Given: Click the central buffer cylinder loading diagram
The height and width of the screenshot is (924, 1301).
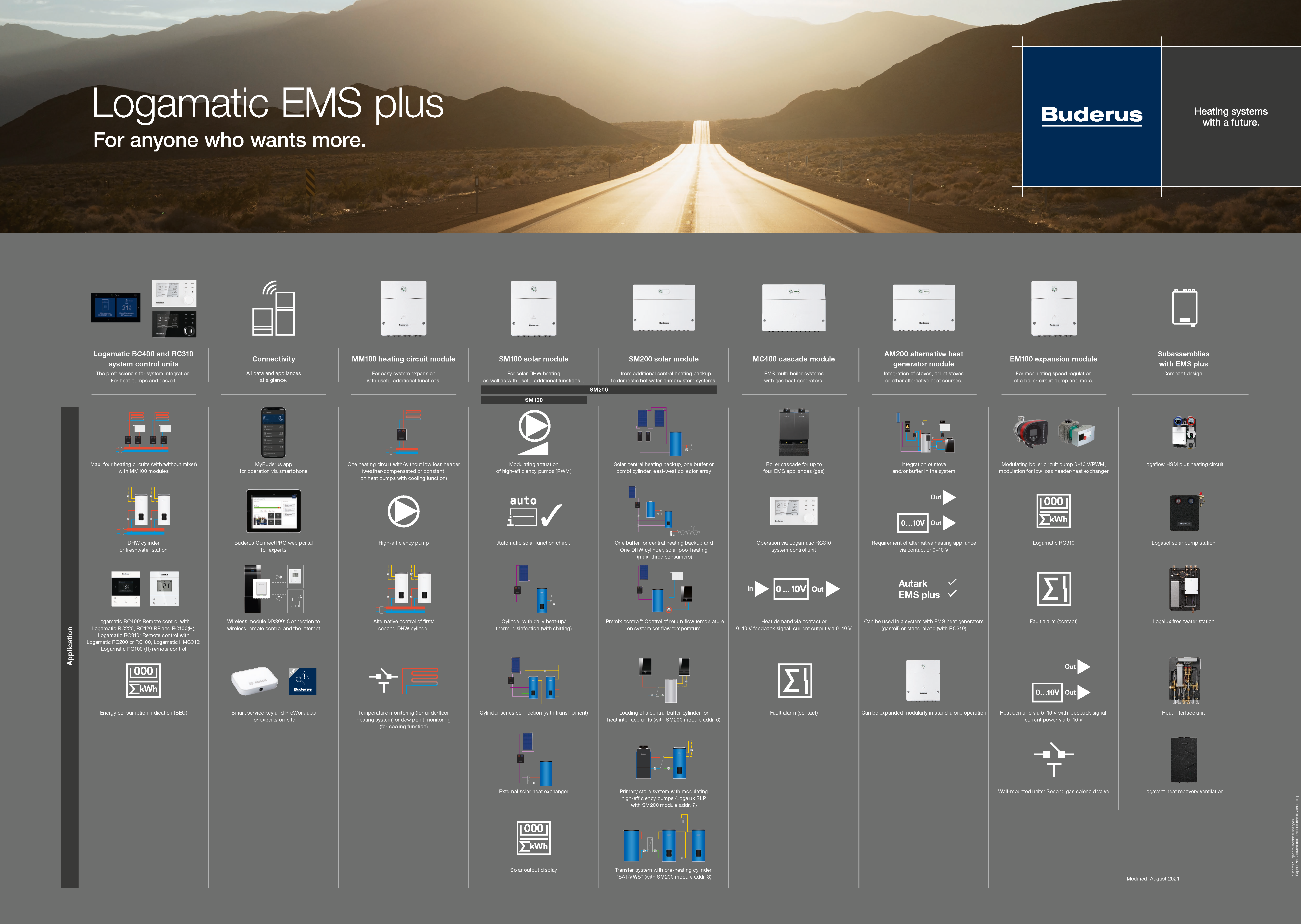Looking at the screenshot, I should click(x=664, y=681).
